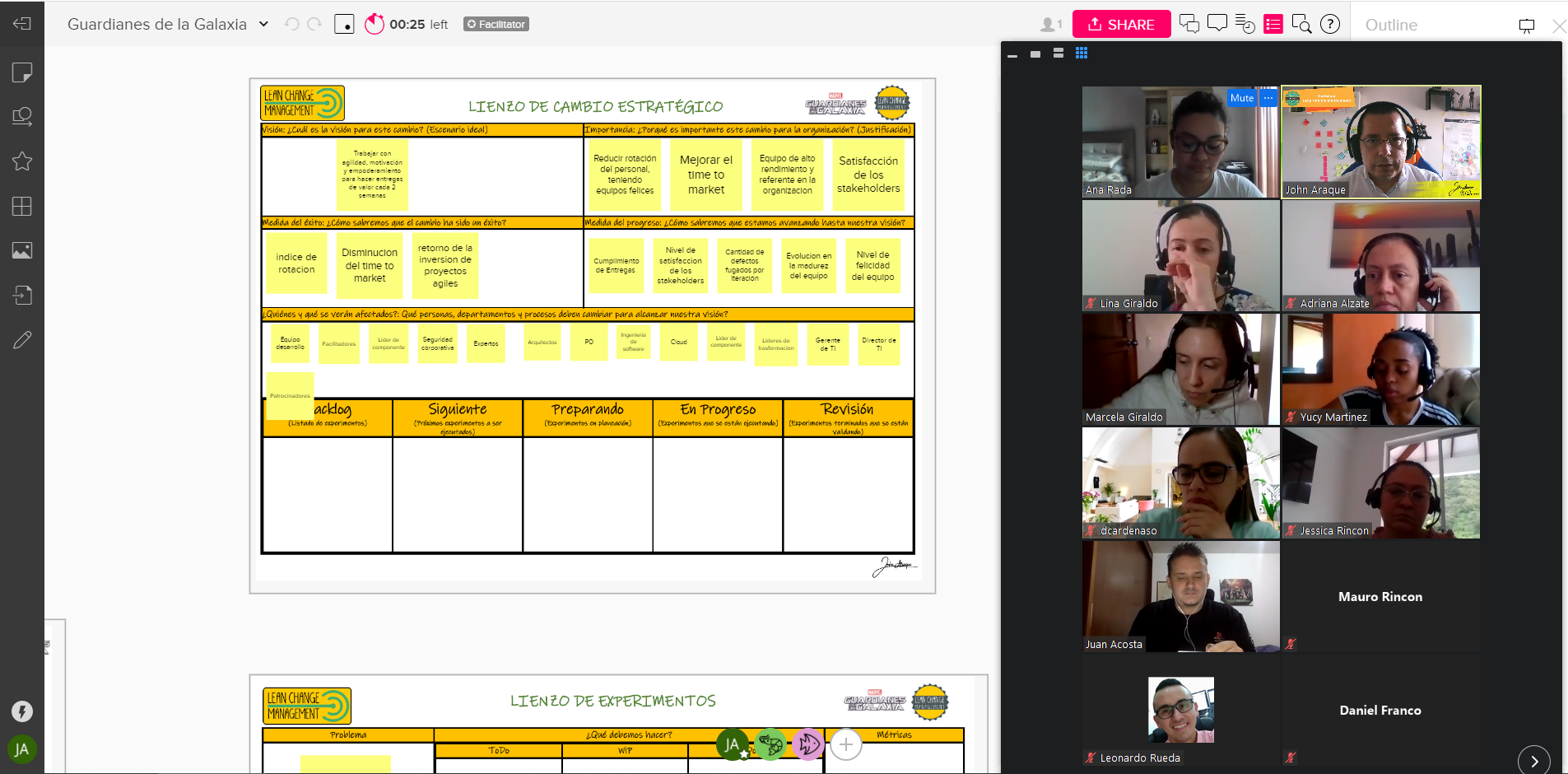View the participants count icon
Image resolution: width=1568 pixels, height=774 pixels.
(1051, 25)
